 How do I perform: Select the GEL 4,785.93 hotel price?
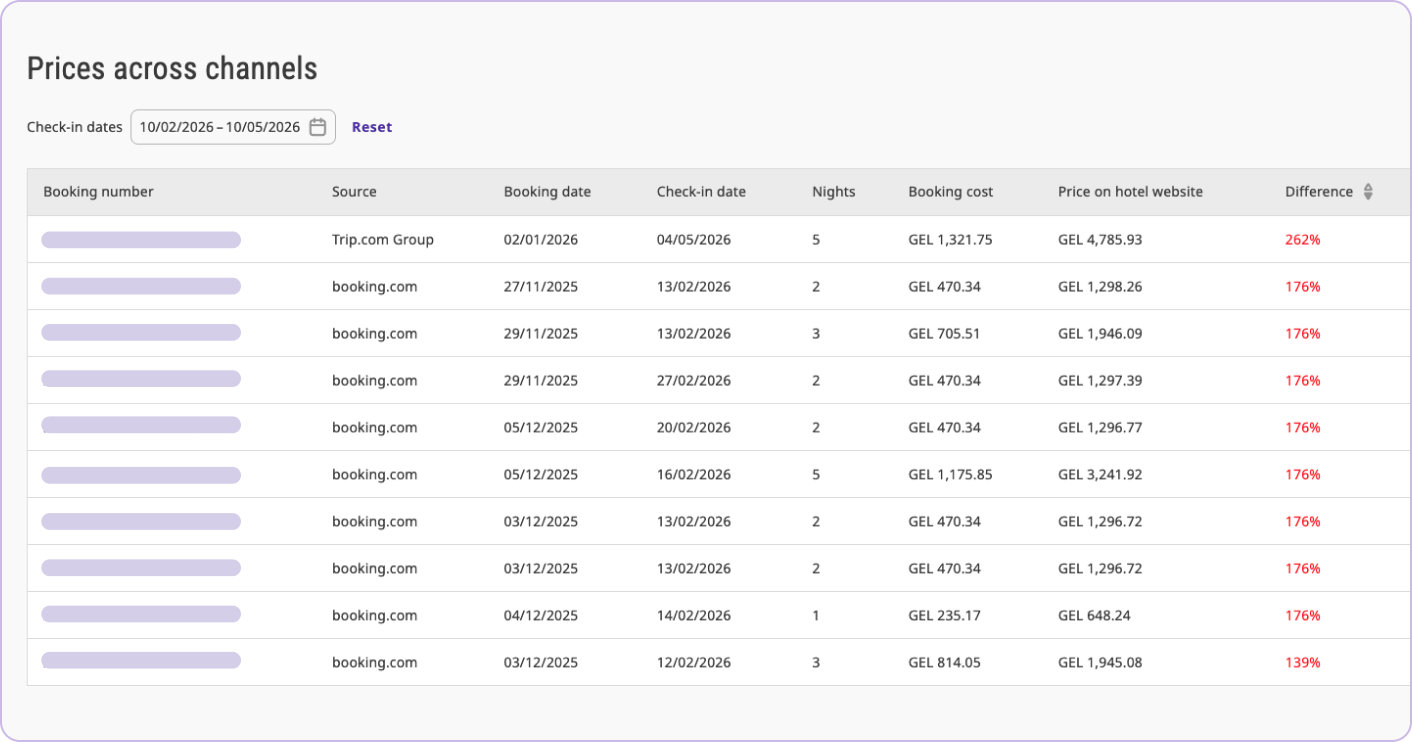click(x=1100, y=240)
